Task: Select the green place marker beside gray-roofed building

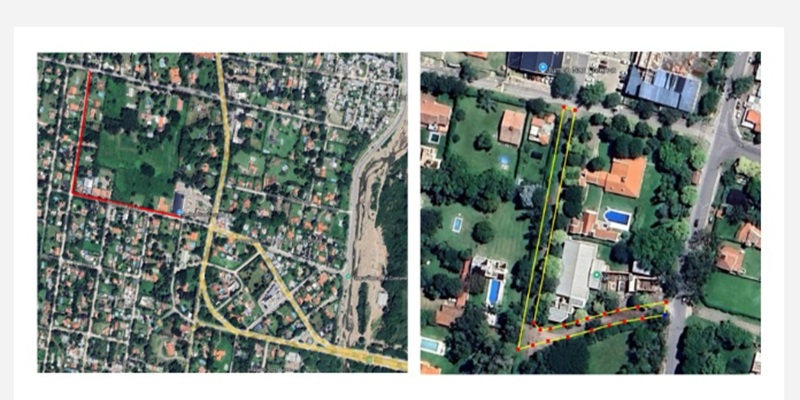Action: [596, 276]
